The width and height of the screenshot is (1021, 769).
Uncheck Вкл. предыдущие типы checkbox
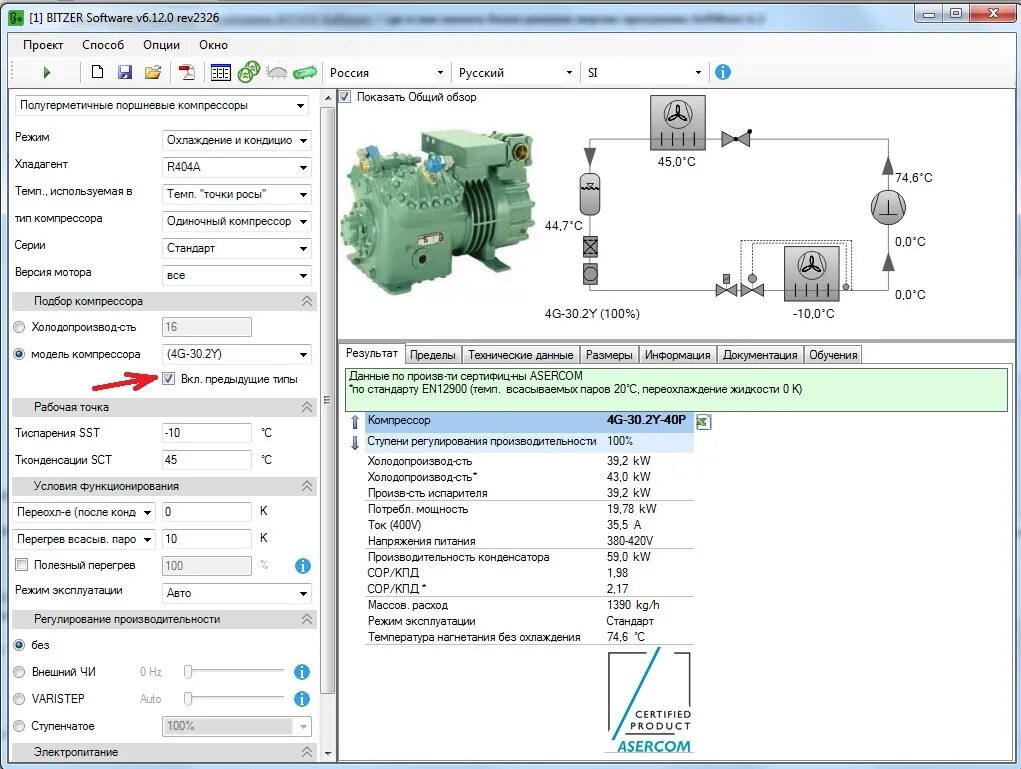(x=168, y=378)
